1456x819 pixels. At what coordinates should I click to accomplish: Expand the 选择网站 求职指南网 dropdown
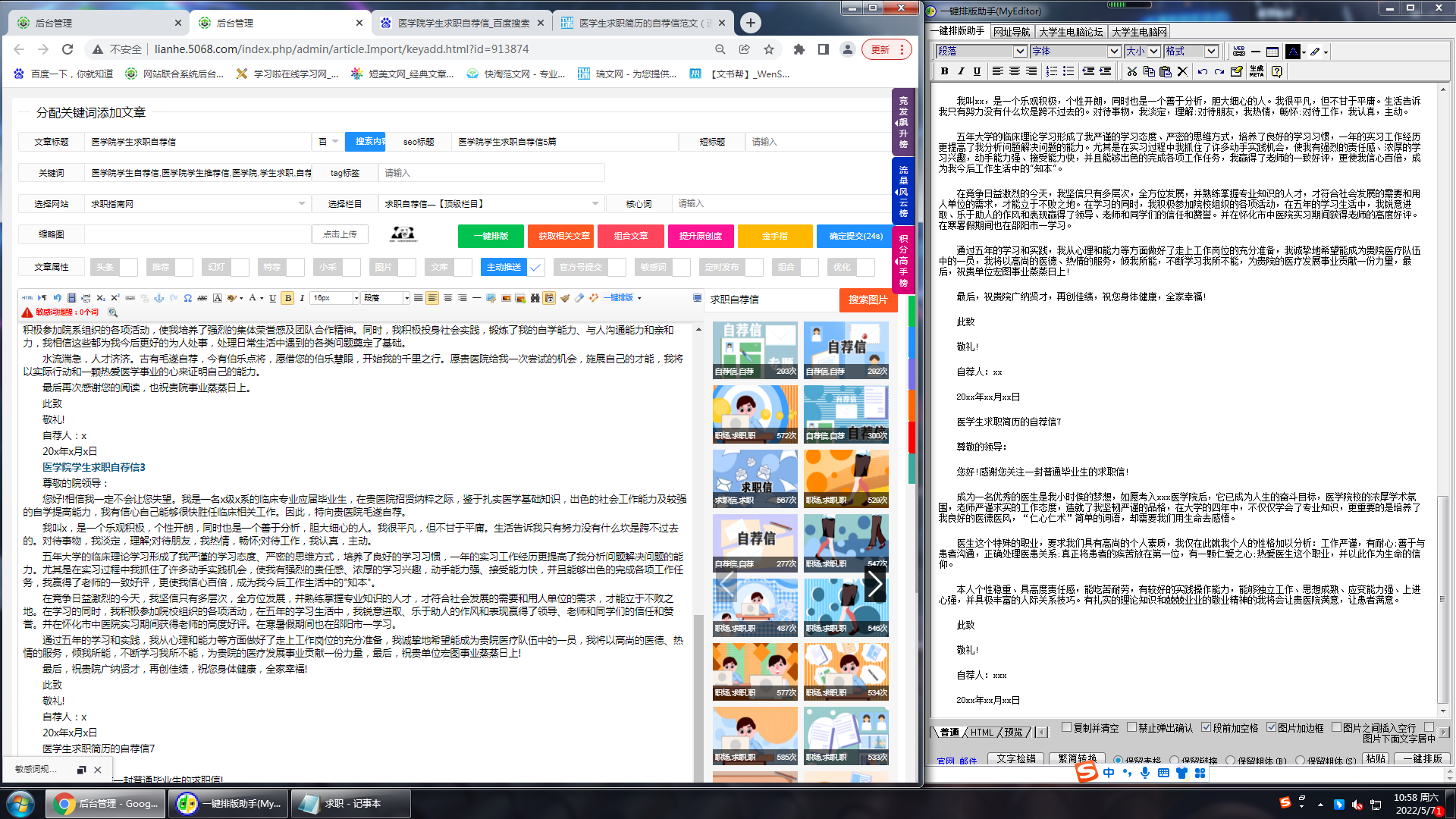point(301,204)
